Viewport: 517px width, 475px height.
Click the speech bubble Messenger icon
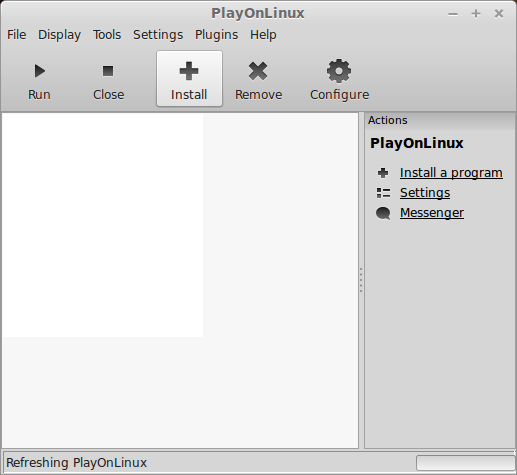(x=383, y=213)
